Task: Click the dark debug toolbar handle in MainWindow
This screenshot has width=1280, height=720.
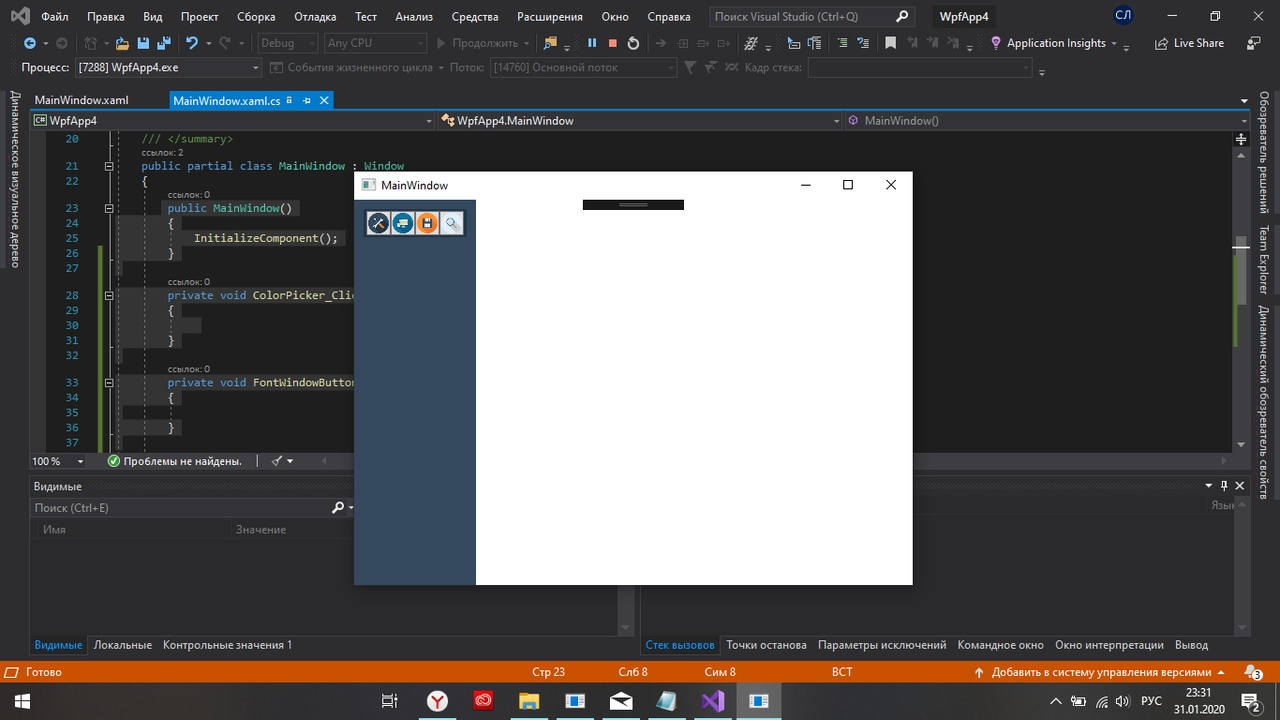Action: (633, 205)
